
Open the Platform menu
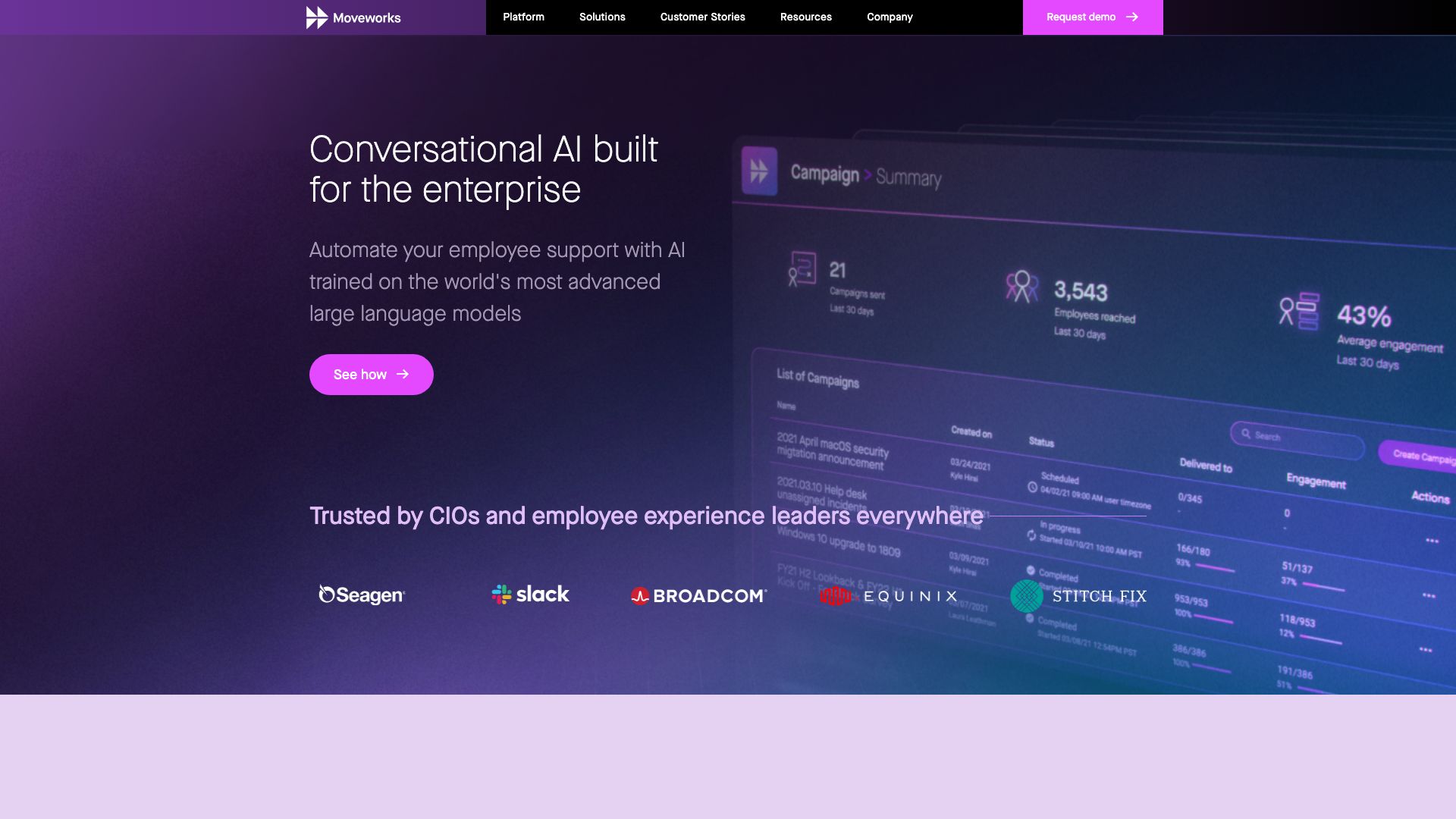coord(523,17)
